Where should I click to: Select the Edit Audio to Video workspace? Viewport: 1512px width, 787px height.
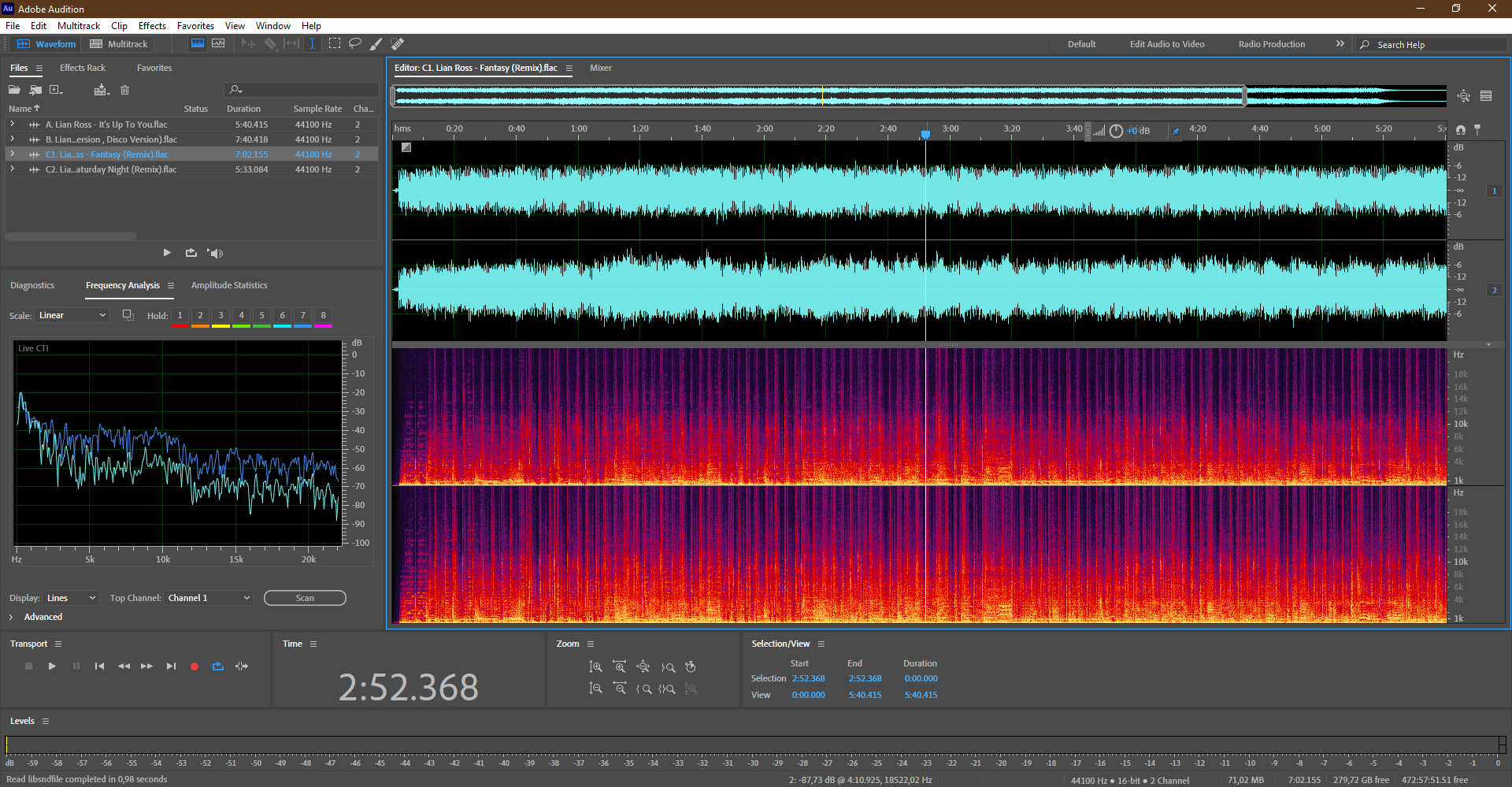coord(1167,44)
